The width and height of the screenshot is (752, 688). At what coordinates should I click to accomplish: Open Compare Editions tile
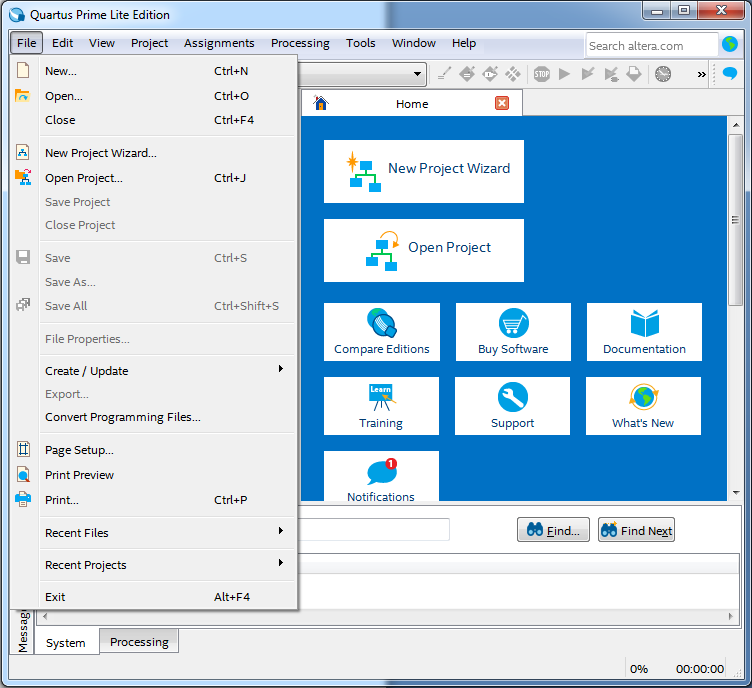382,332
